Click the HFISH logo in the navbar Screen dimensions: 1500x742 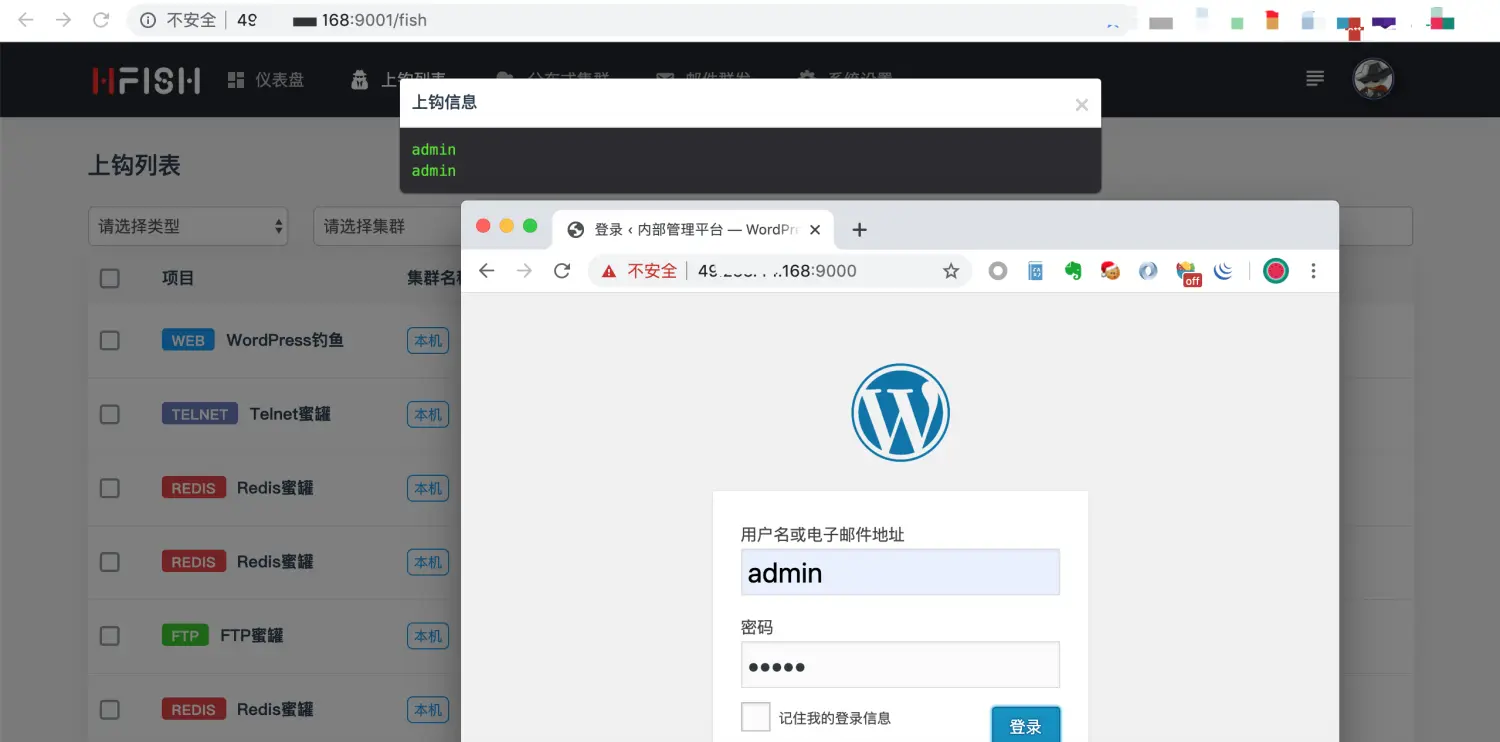146,80
